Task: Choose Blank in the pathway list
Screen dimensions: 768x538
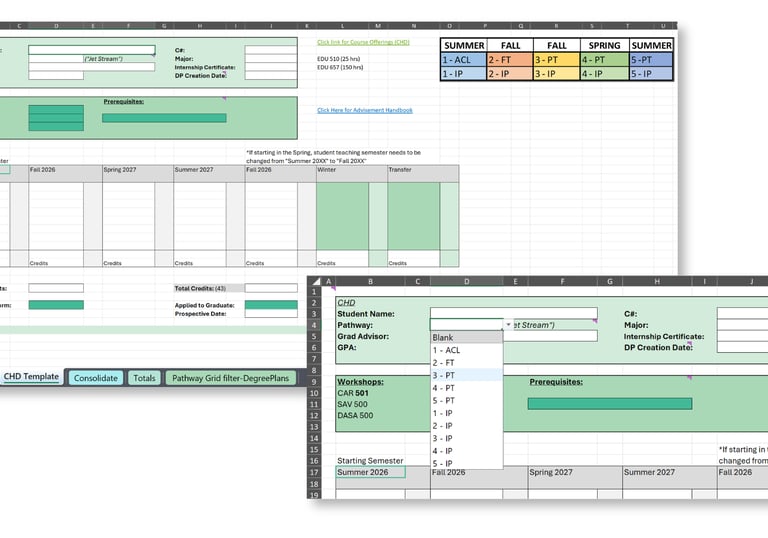Action: coord(466,338)
